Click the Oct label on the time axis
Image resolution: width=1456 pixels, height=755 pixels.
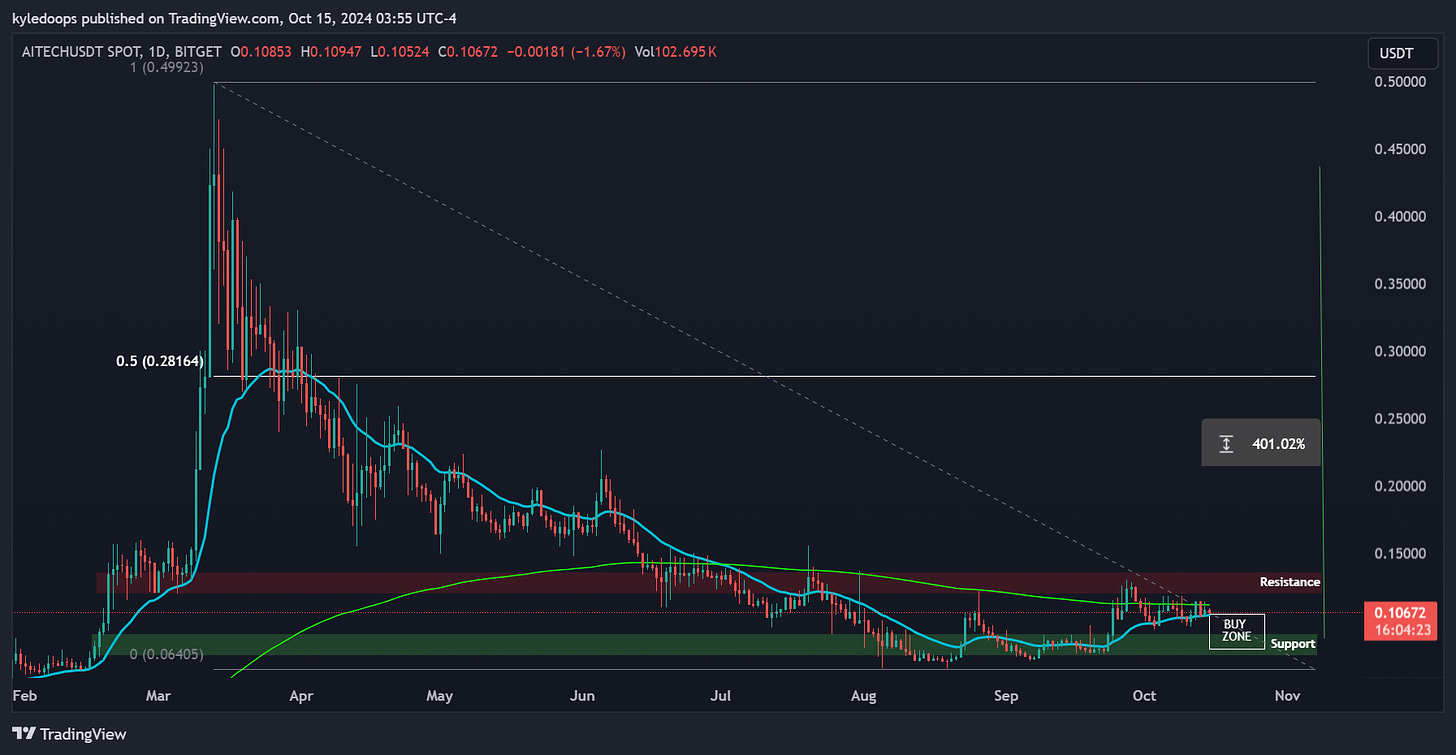point(1145,694)
